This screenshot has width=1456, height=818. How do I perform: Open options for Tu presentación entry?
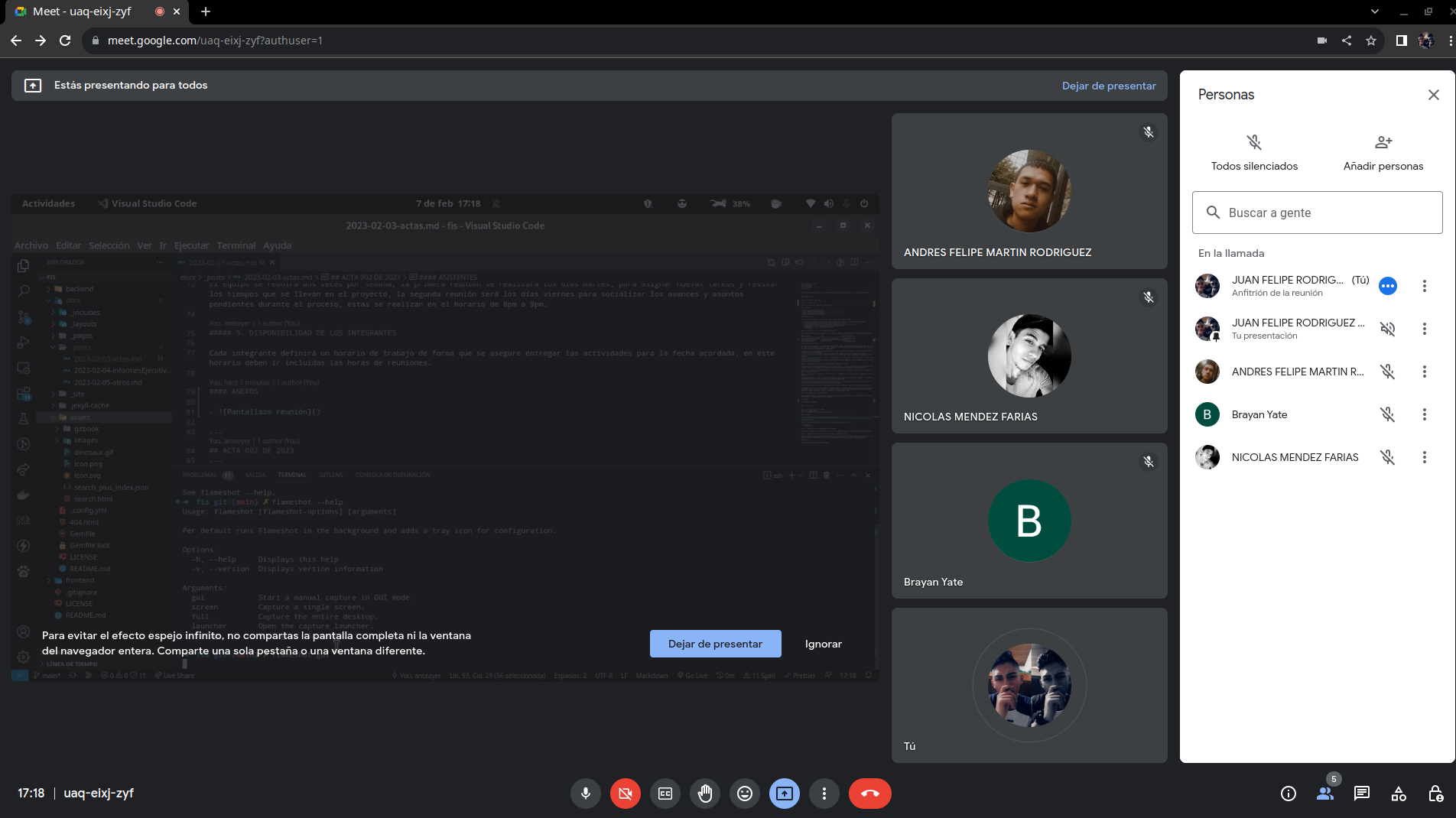(x=1425, y=329)
